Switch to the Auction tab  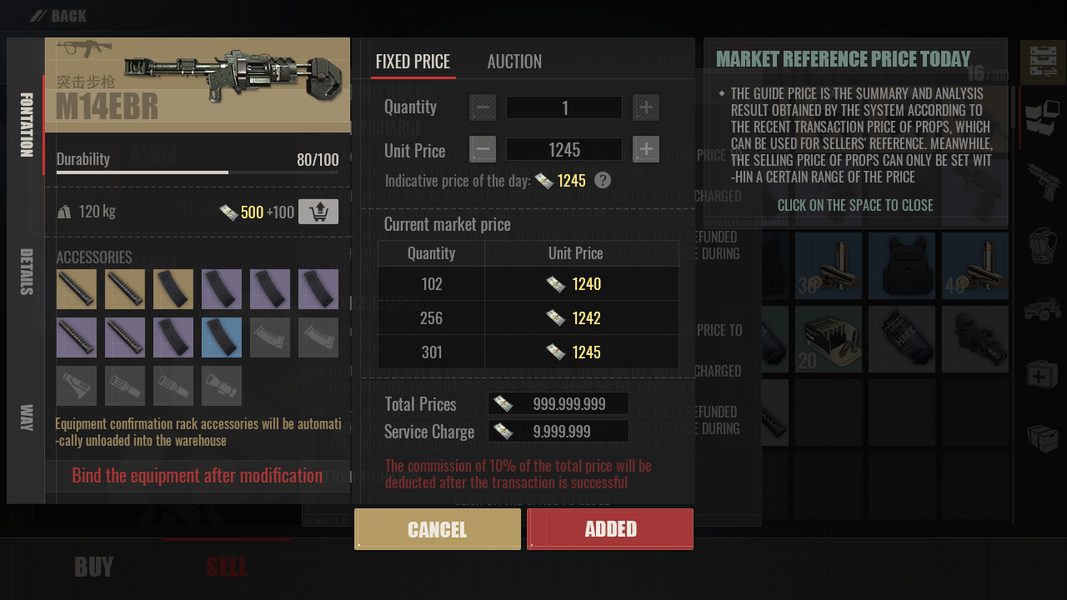pyautogui.click(x=514, y=61)
